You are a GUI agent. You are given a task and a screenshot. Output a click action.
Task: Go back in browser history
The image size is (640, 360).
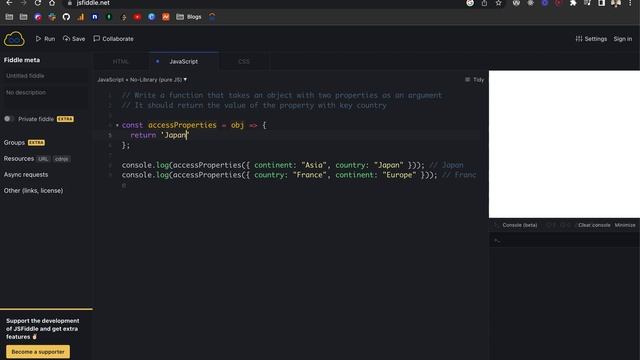pyautogui.click(x=9, y=3)
